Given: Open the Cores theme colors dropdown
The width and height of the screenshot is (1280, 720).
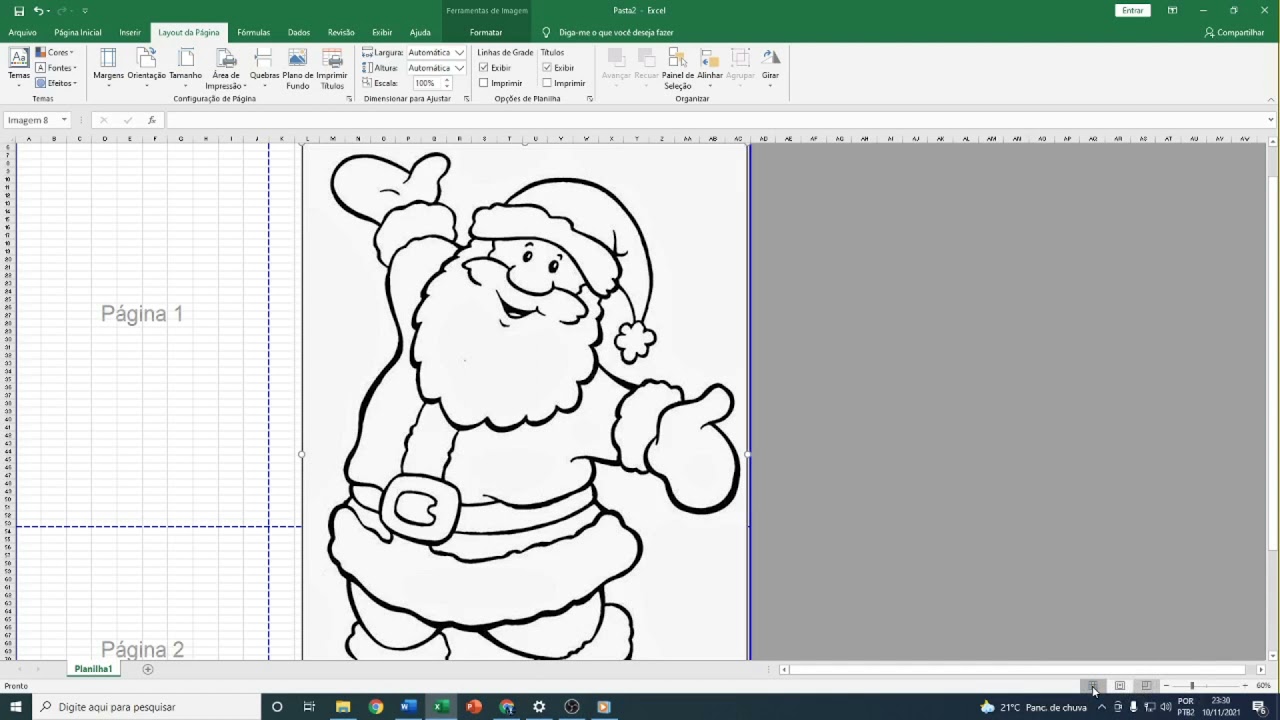Looking at the screenshot, I should [56, 52].
